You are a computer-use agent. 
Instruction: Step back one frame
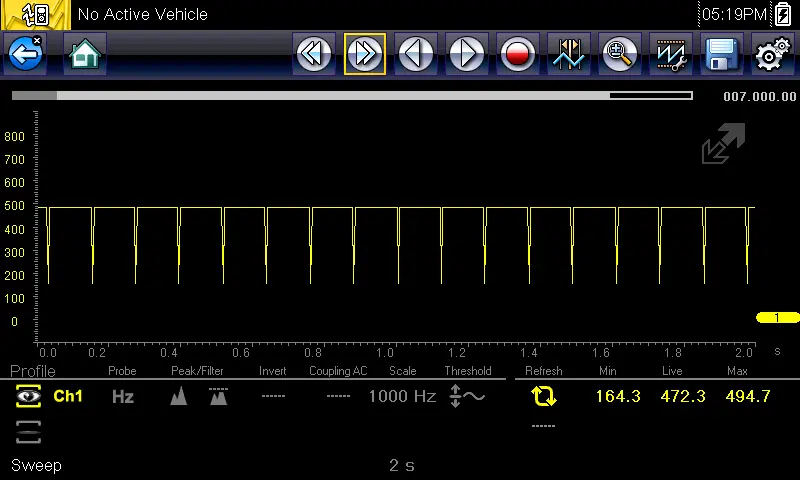click(x=416, y=54)
